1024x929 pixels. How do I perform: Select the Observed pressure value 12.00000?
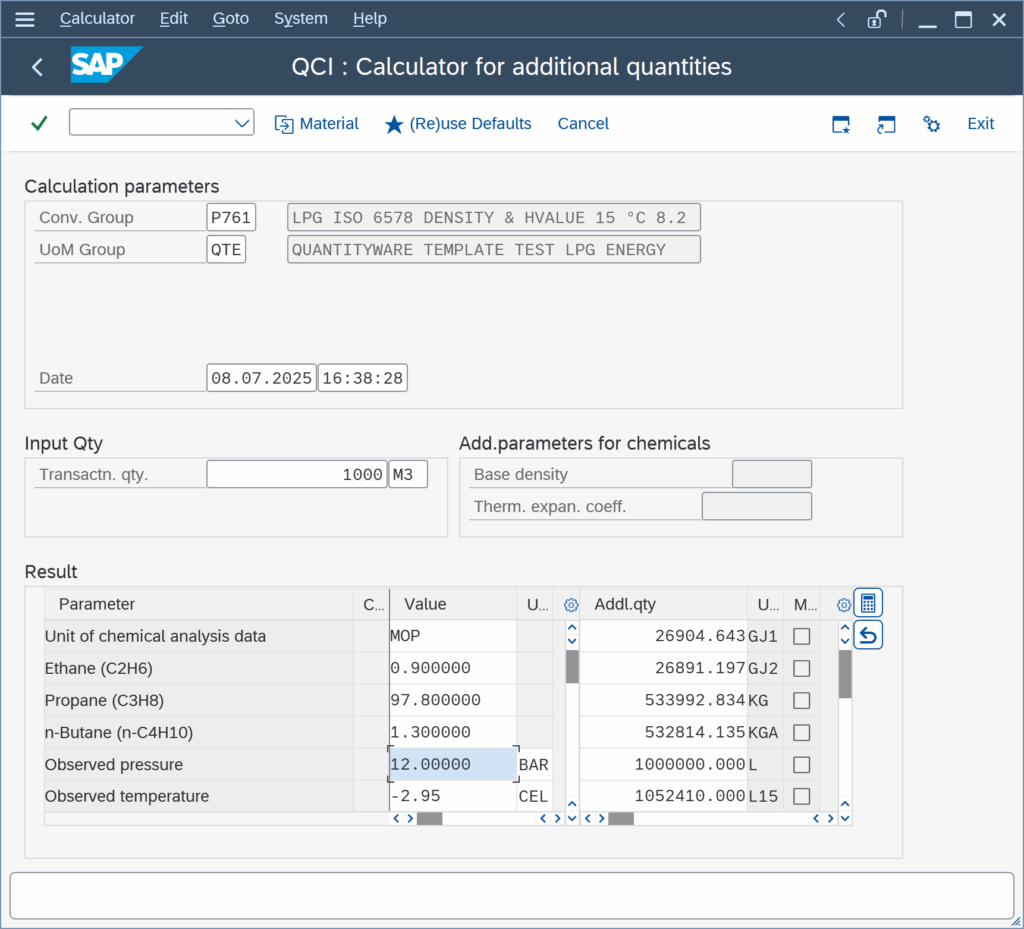pyautogui.click(x=453, y=764)
